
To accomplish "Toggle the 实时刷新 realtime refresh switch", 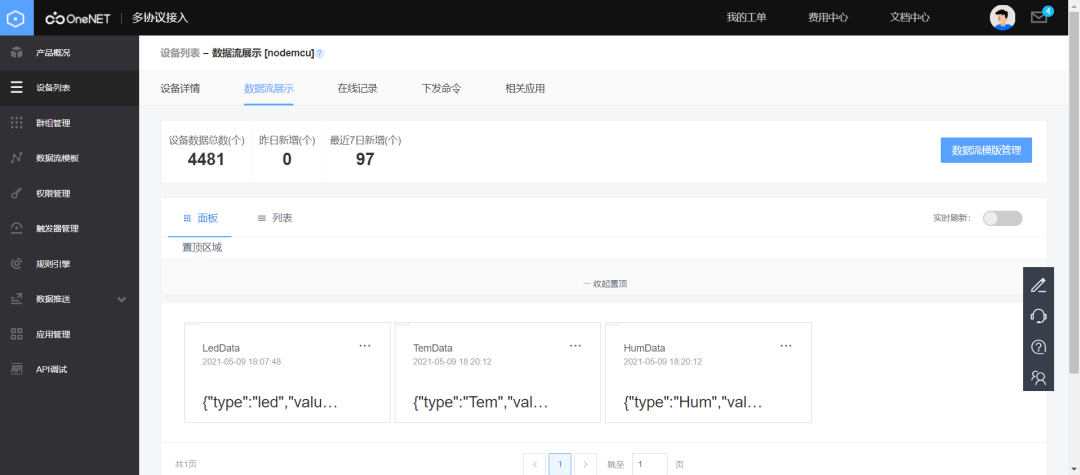I will tap(1002, 218).
